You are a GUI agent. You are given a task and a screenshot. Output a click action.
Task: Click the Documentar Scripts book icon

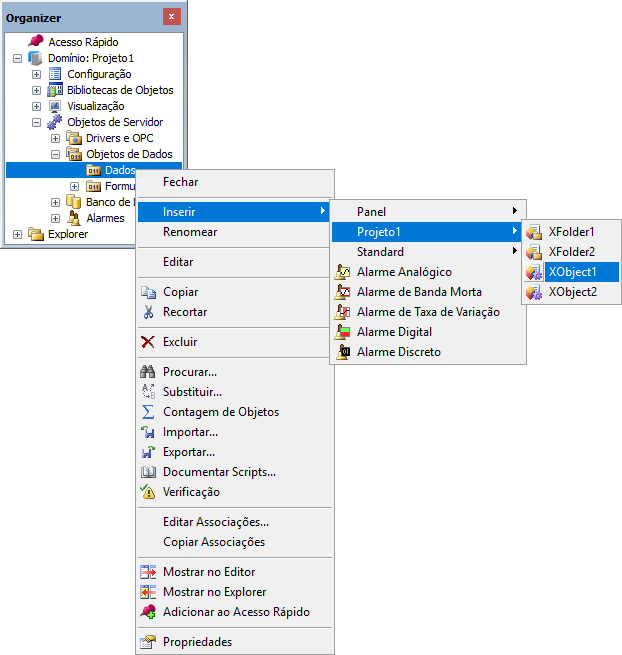click(x=148, y=472)
